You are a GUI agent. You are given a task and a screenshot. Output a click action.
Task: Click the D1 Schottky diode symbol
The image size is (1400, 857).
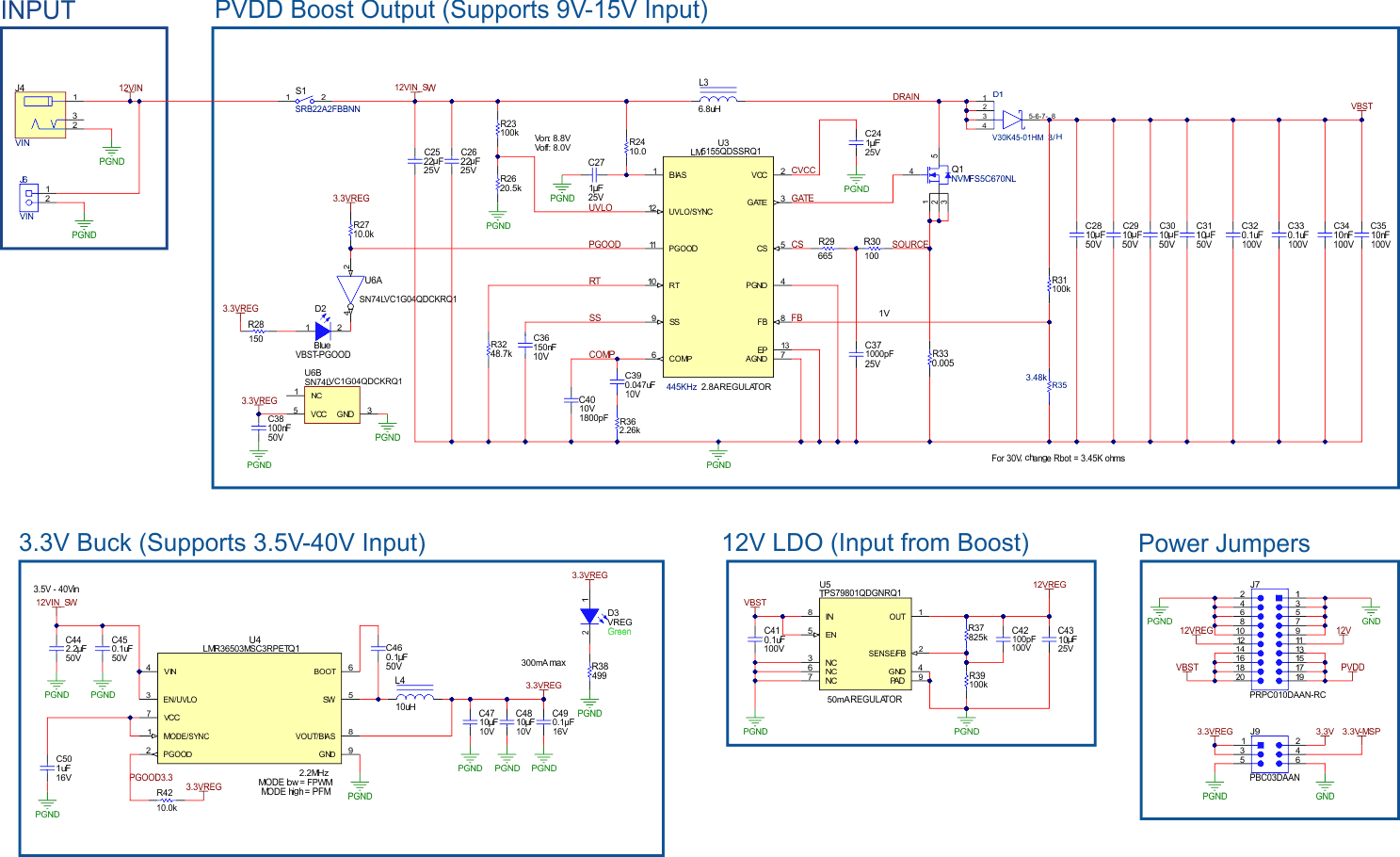click(x=1013, y=120)
